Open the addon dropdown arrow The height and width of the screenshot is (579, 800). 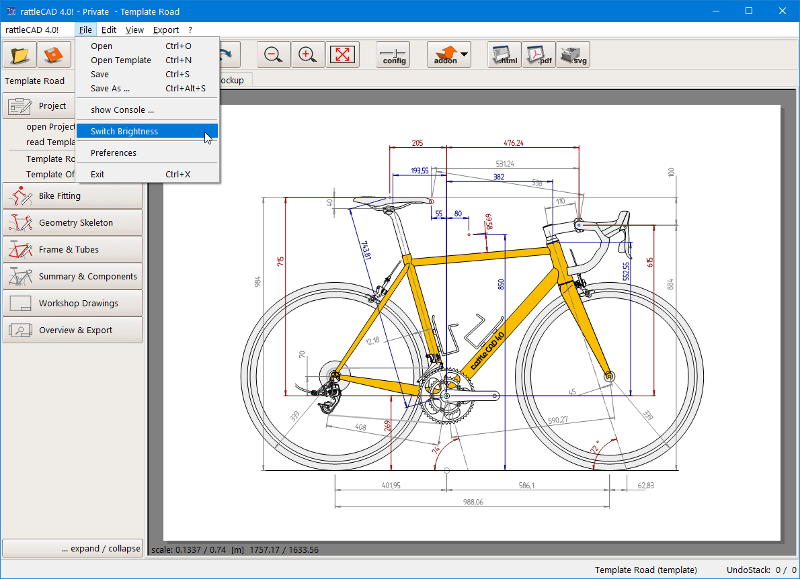coord(464,54)
